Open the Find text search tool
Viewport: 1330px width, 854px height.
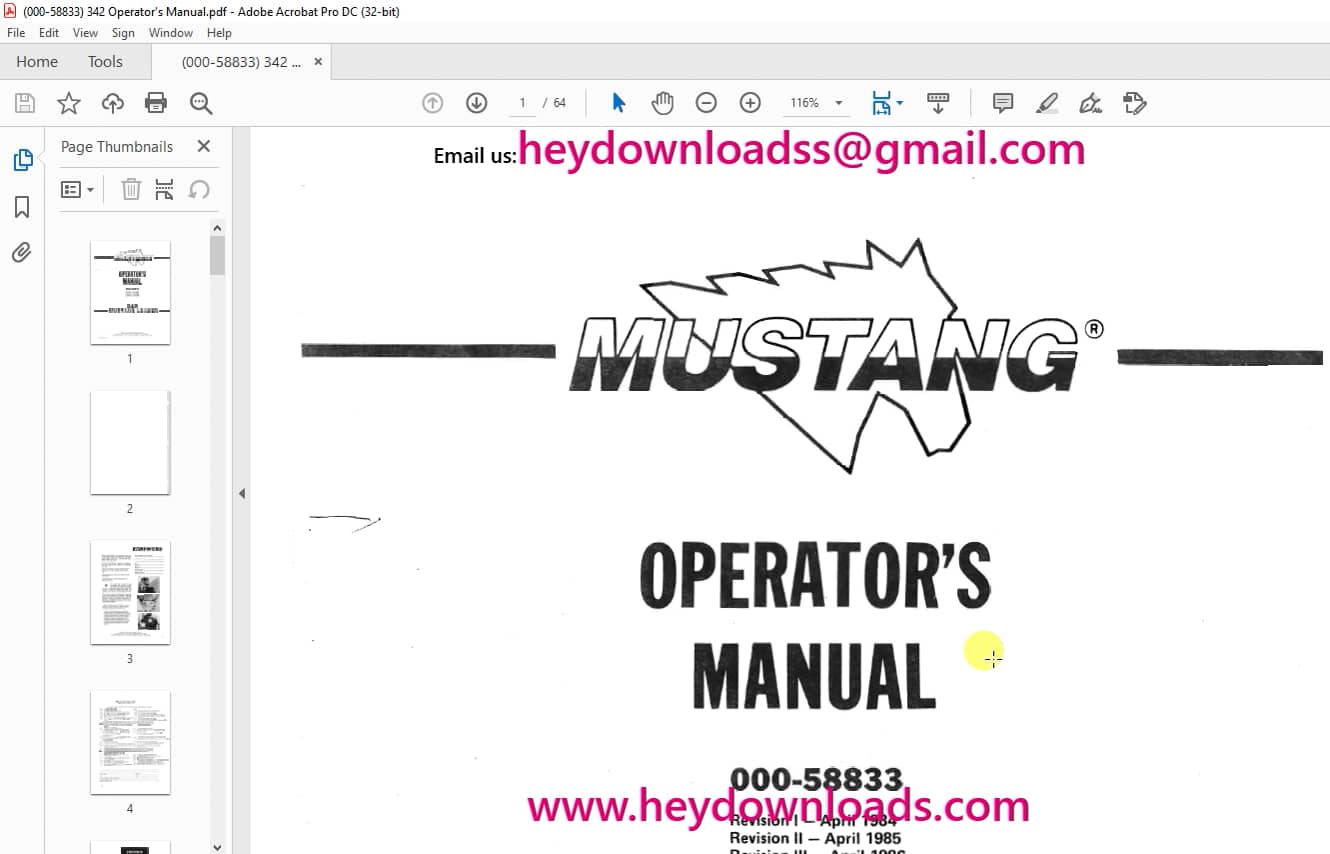pos(201,103)
